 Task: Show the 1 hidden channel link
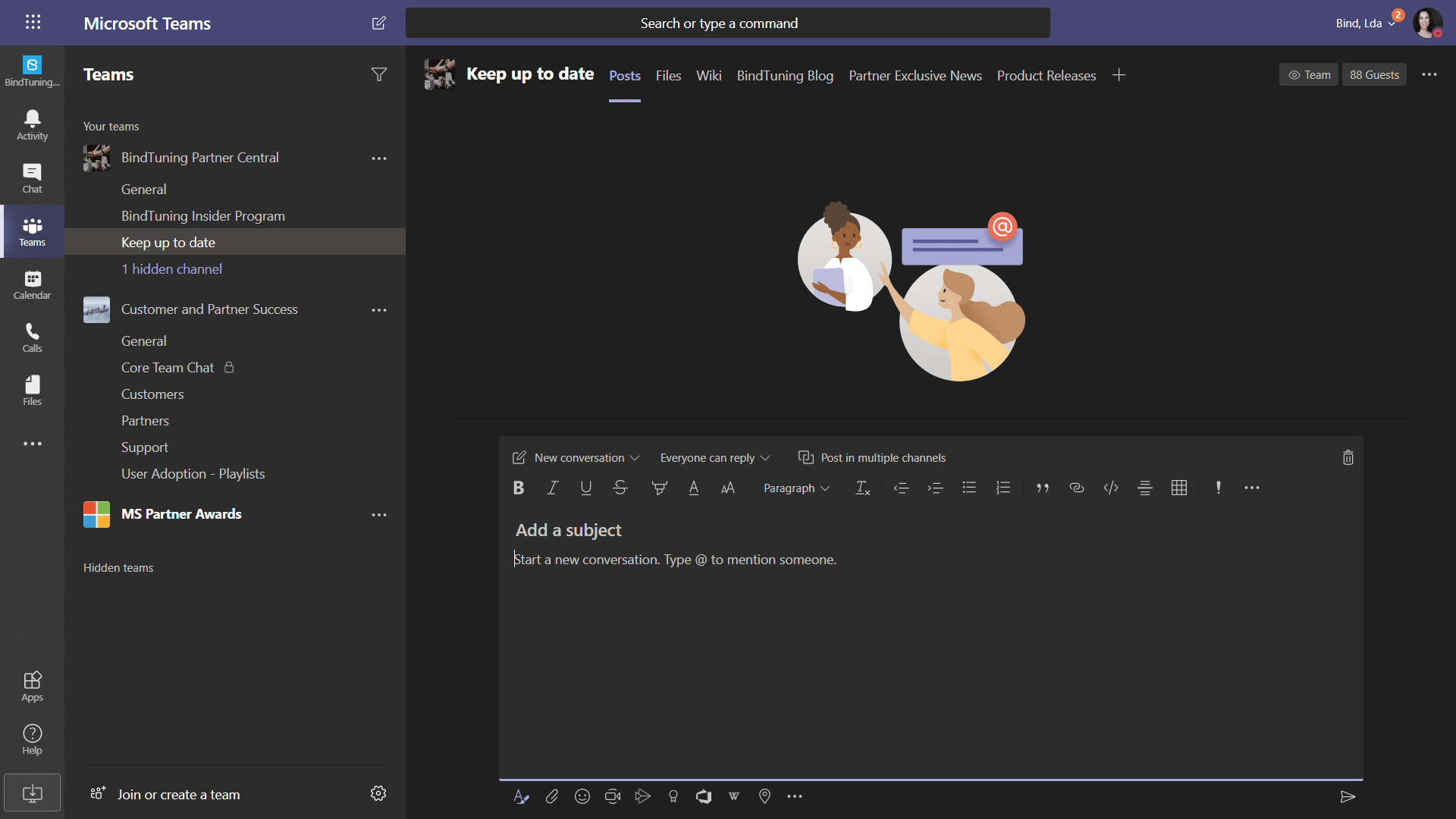tap(171, 268)
